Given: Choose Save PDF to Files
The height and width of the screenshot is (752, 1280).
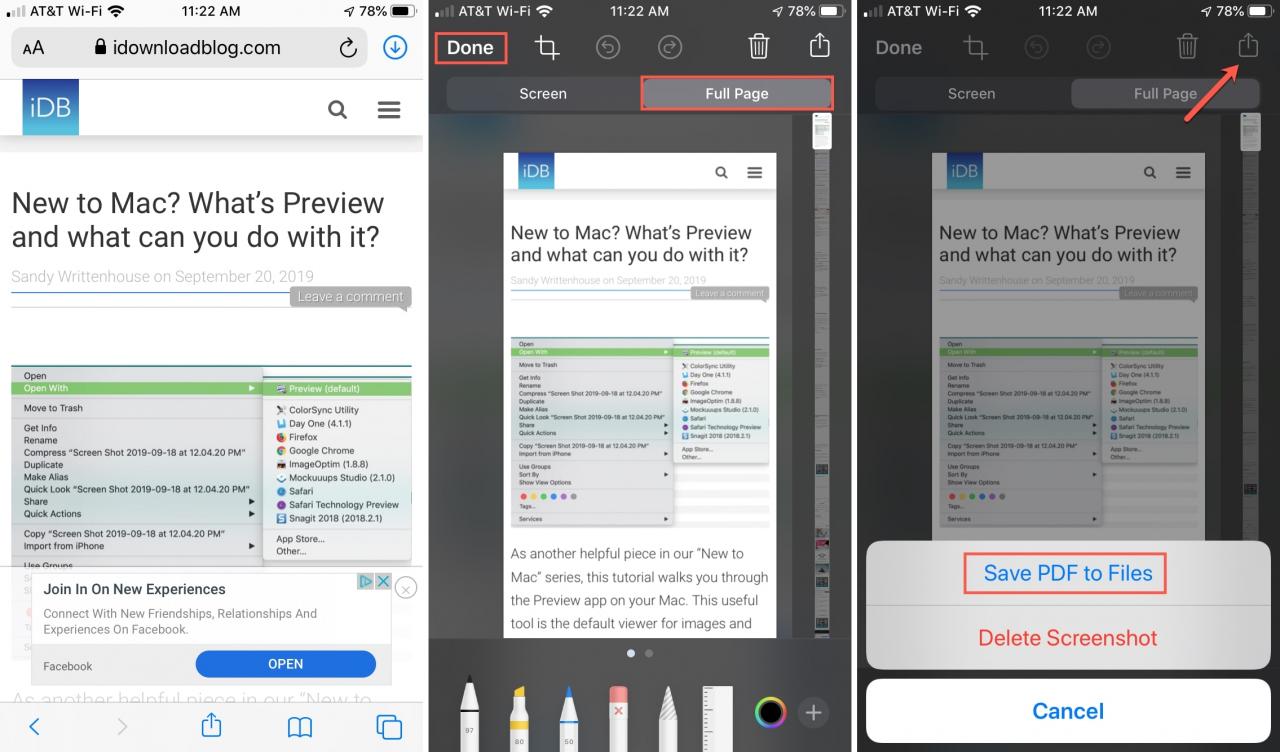Looking at the screenshot, I should click(1067, 573).
